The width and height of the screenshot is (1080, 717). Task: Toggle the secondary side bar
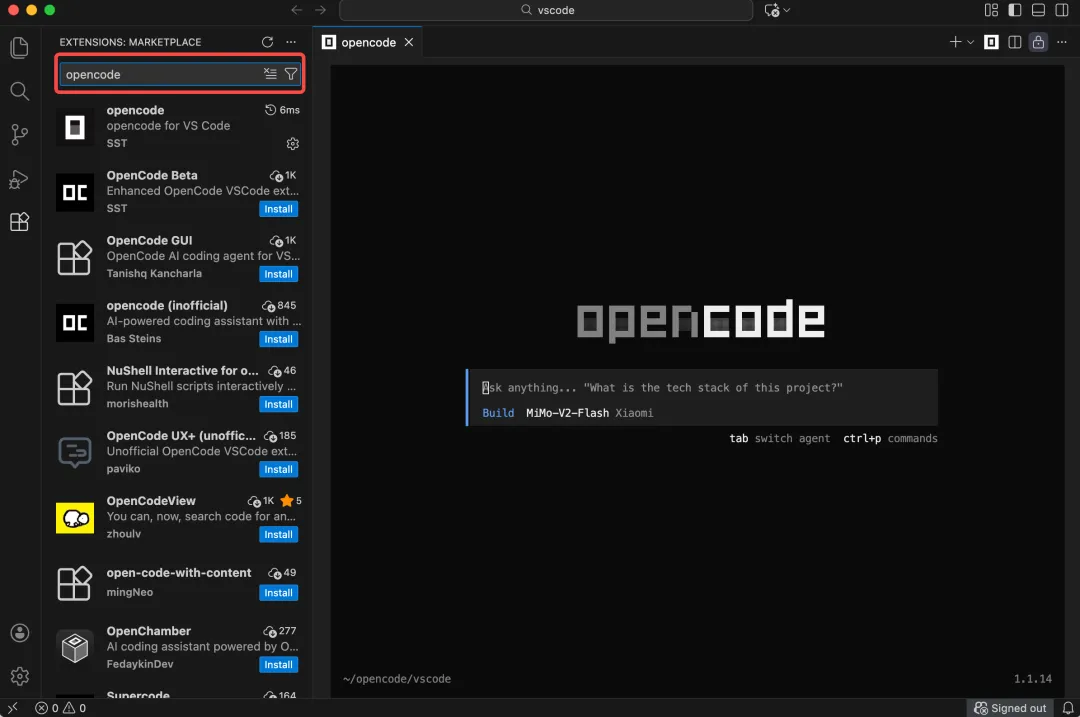(x=1061, y=10)
